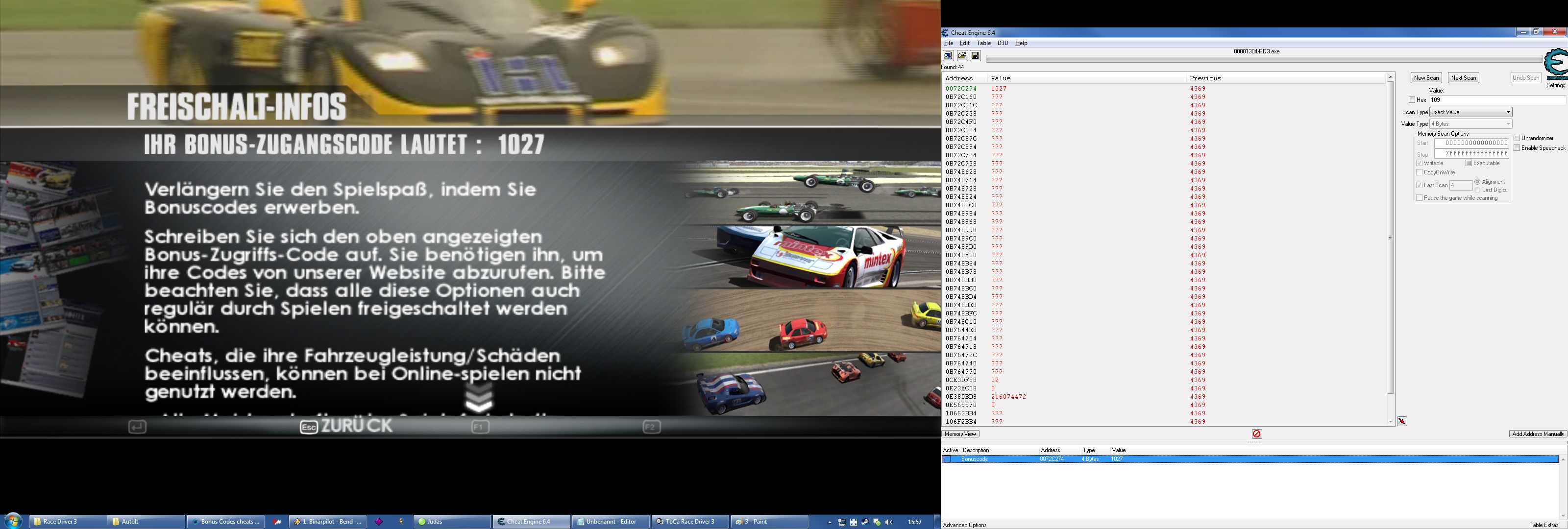Viewport: 1568px width, 529px height.
Task: Show hidden tray icons arrow
Action: pos(829,522)
